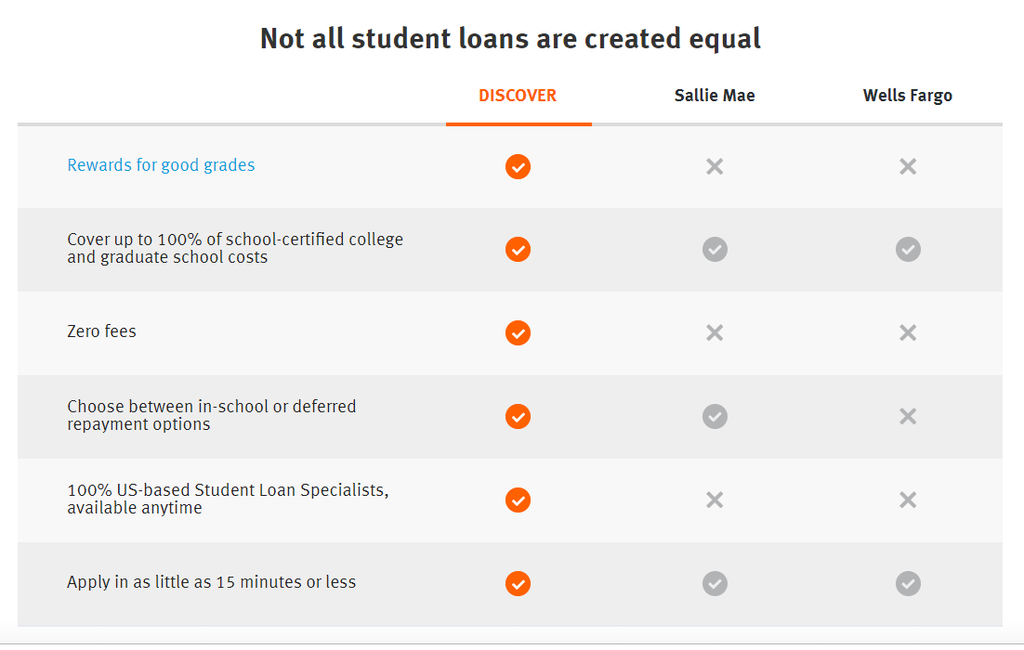Click the X under Wells Fargo for US-based Specialists
This screenshot has width=1024, height=650.
[x=907, y=499]
